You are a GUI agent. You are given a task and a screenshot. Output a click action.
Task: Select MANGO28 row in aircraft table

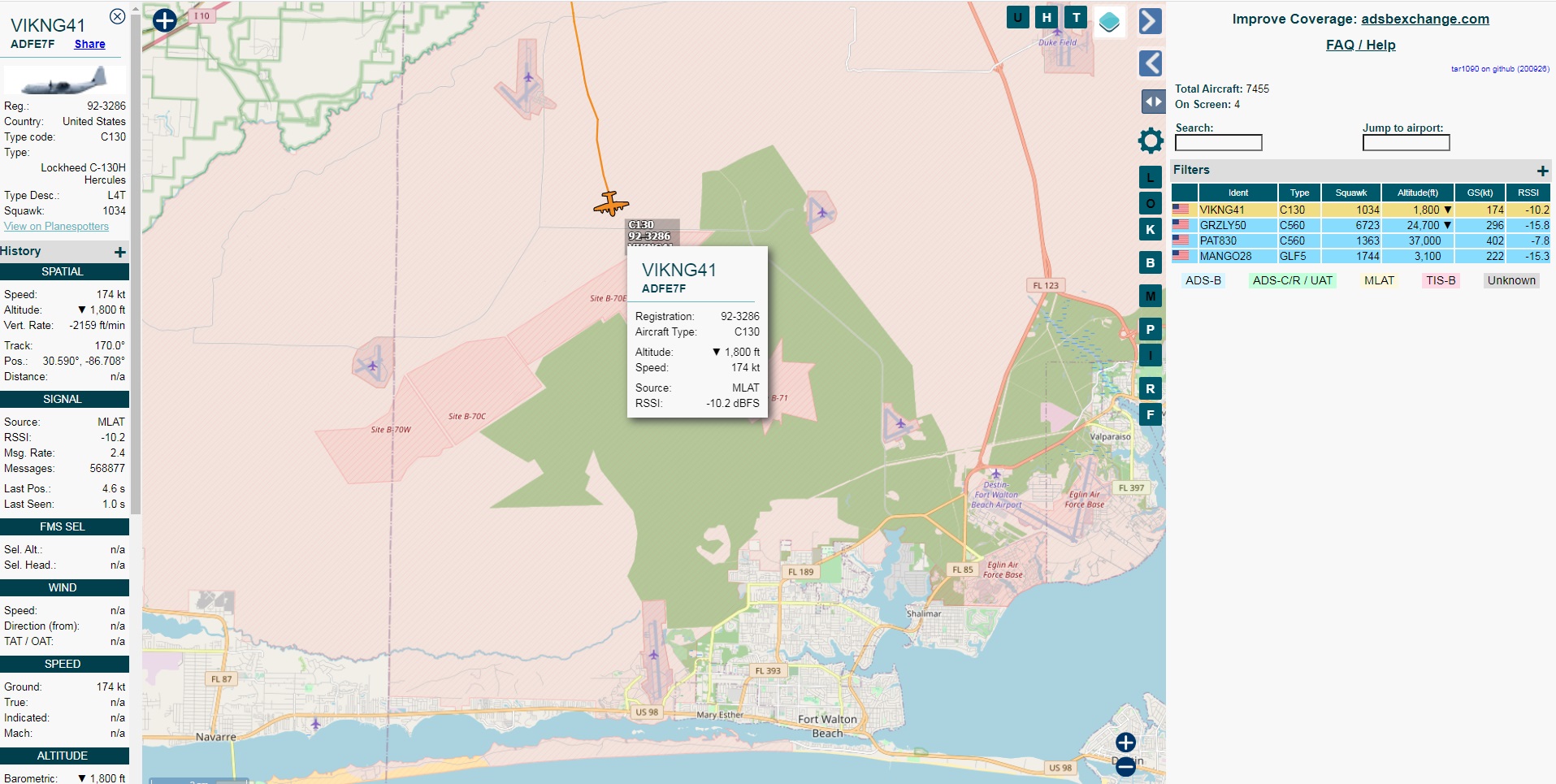coord(1361,256)
